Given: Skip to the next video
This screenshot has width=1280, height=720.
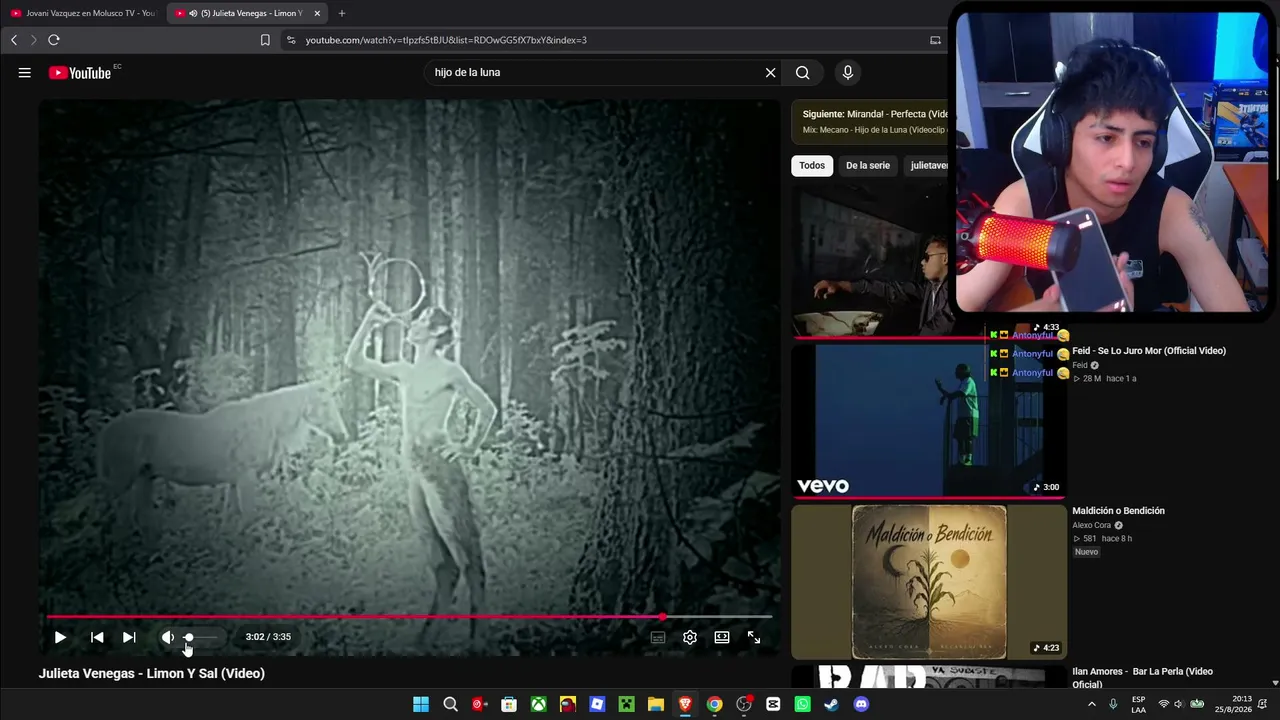Looking at the screenshot, I should click(x=129, y=637).
